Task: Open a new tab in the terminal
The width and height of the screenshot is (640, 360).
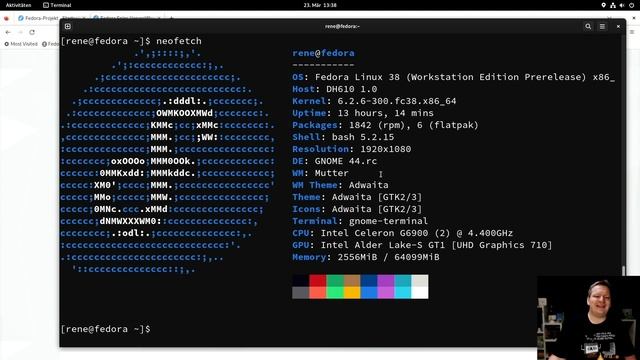Action: coord(68,26)
